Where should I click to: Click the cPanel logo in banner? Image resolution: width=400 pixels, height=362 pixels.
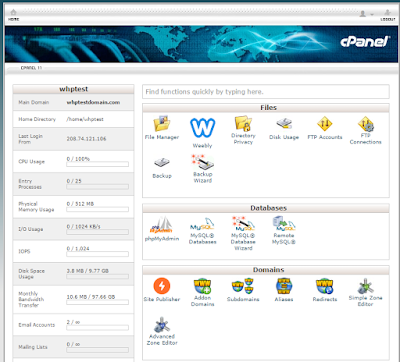tap(365, 42)
